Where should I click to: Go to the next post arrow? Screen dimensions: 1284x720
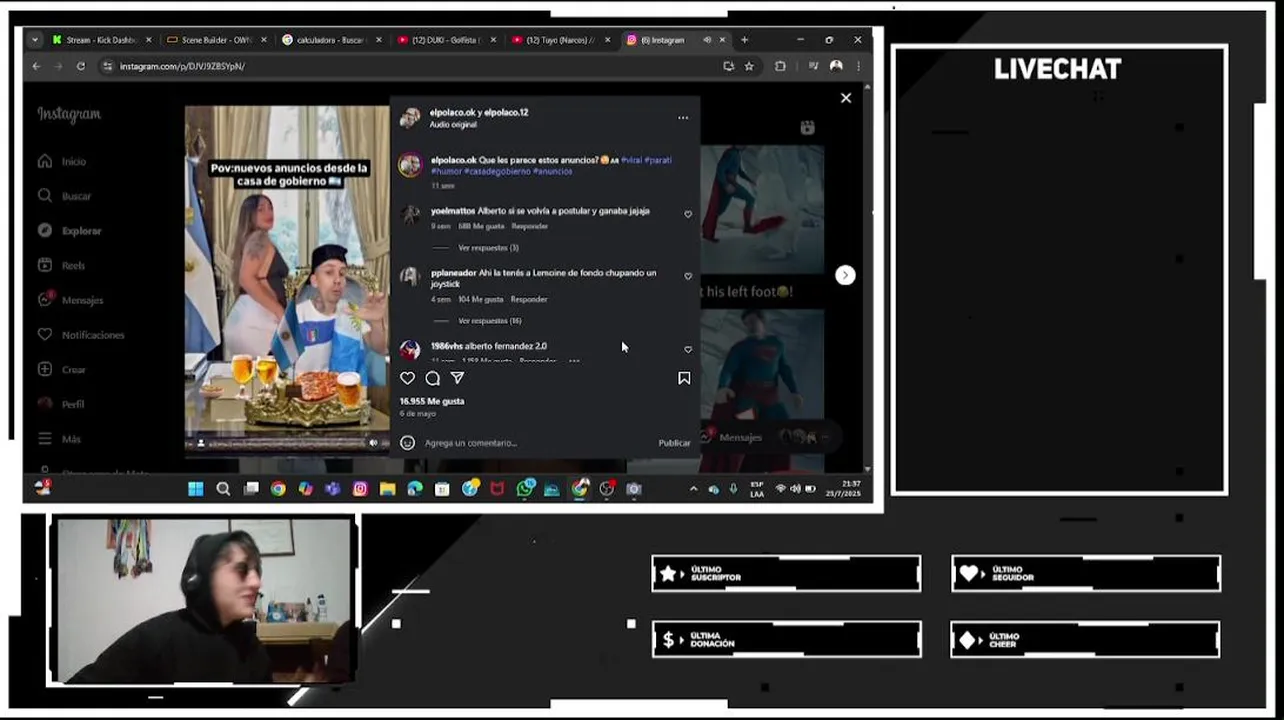845,275
